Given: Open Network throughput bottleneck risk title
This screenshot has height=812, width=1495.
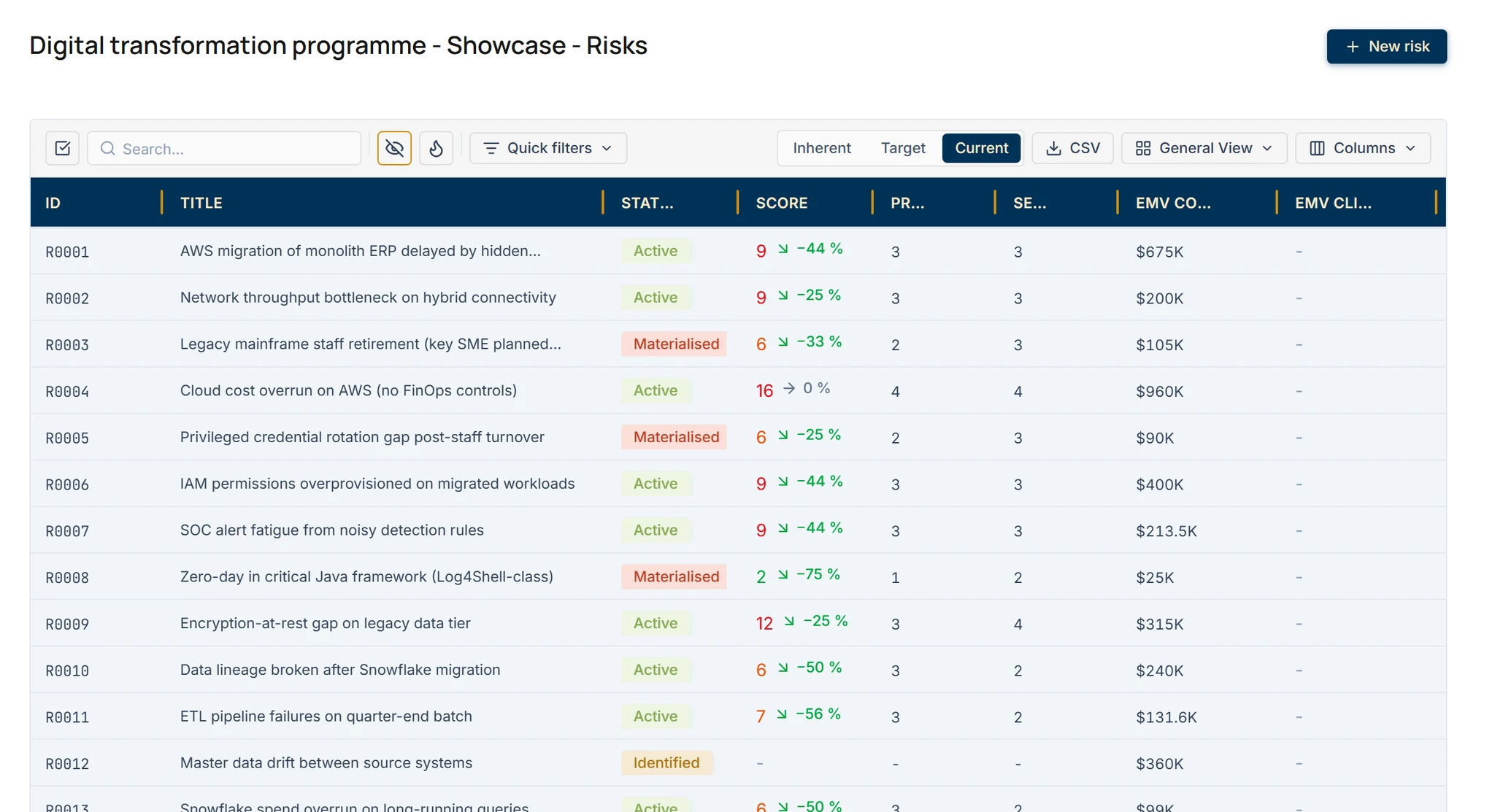Looking at the screenshot, I should click(368, 298).
